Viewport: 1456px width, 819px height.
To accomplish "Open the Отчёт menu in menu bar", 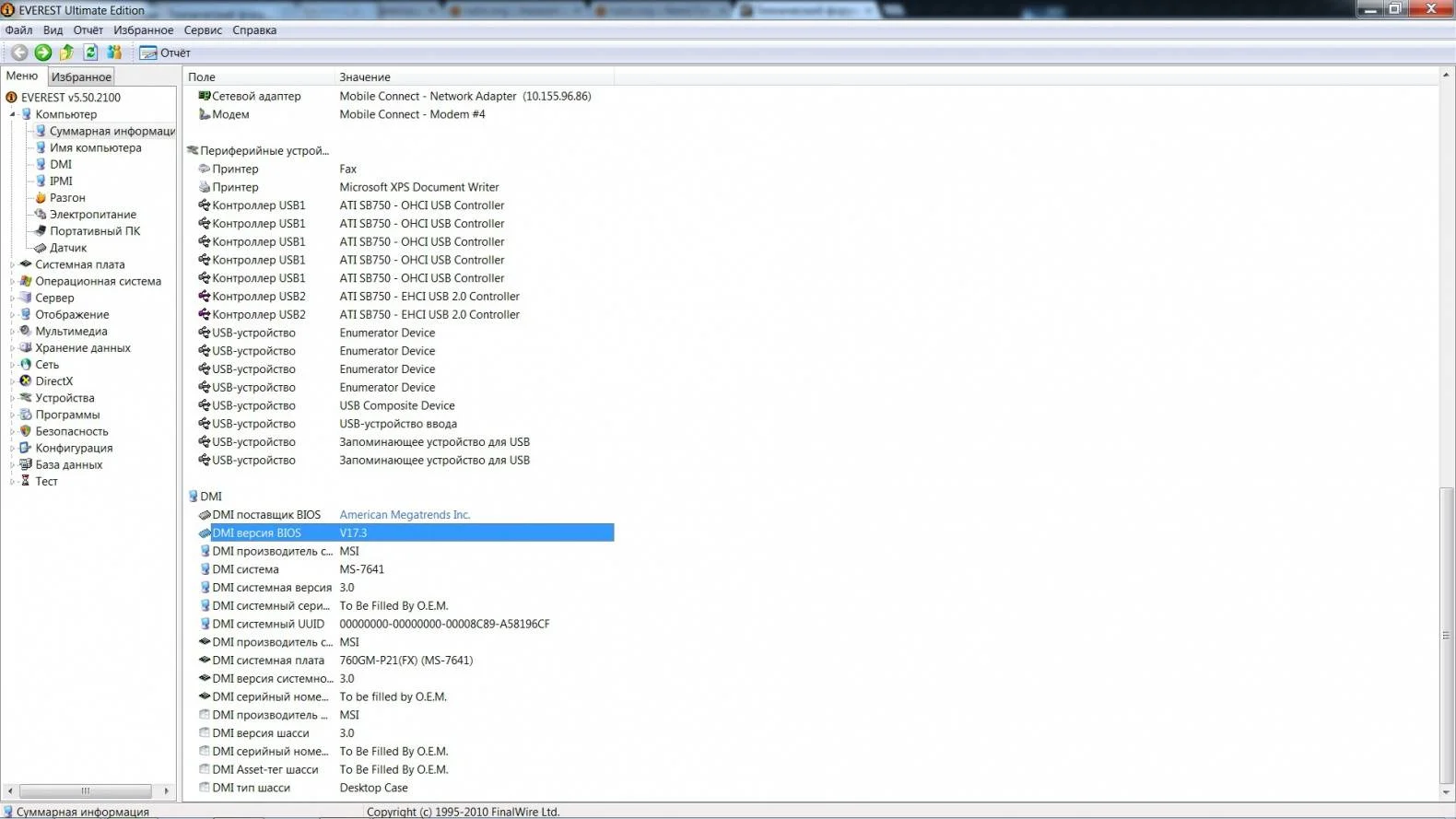I will pos(88,30).
